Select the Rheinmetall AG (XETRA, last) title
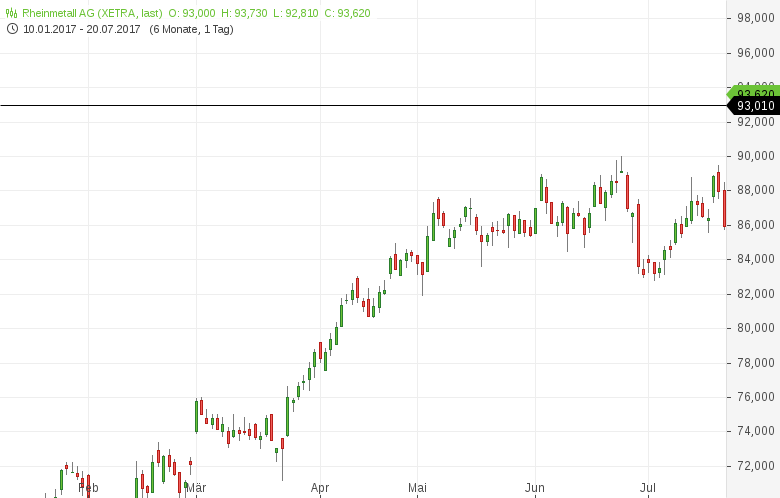This screenshot has height=498, width=780. pos(92,13)
